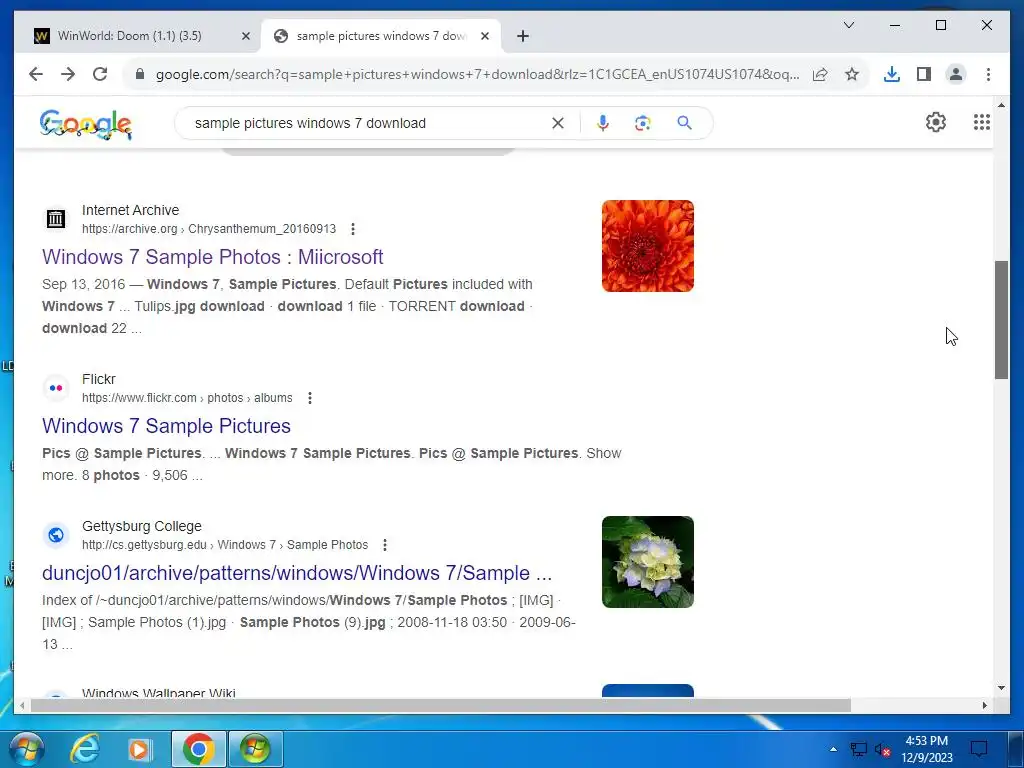Click the flickr.com photos albums URL

[187, 398]
